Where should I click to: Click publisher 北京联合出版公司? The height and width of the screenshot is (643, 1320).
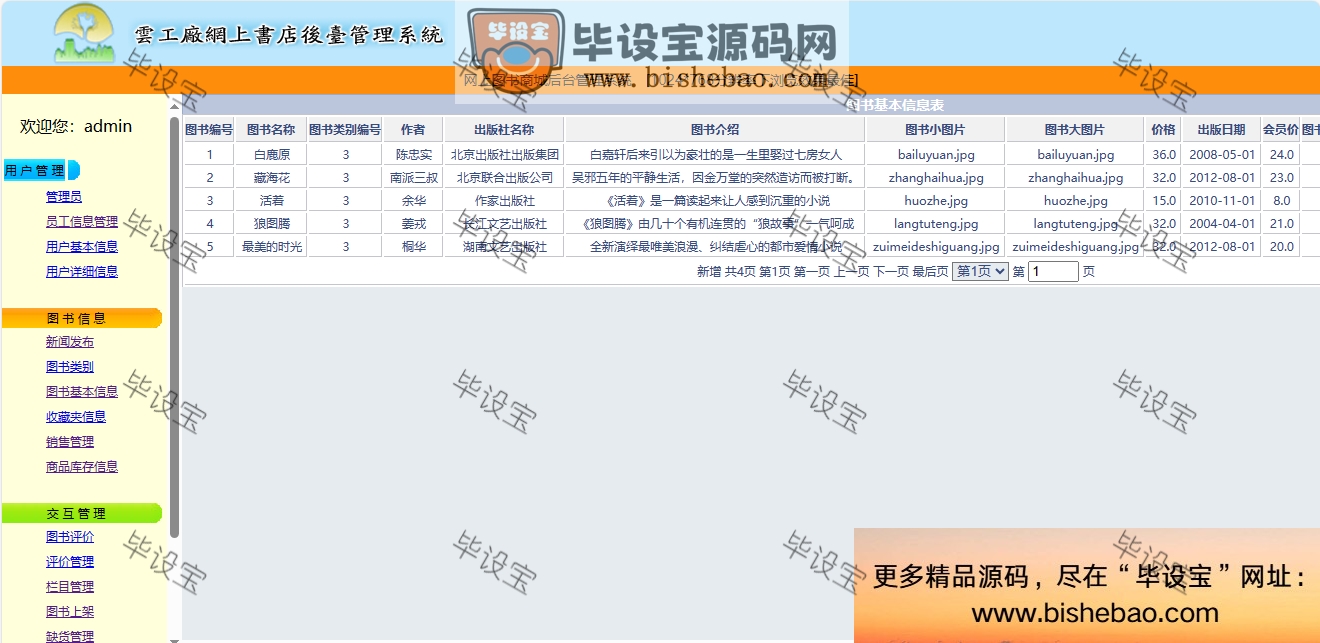coord(504,178)
